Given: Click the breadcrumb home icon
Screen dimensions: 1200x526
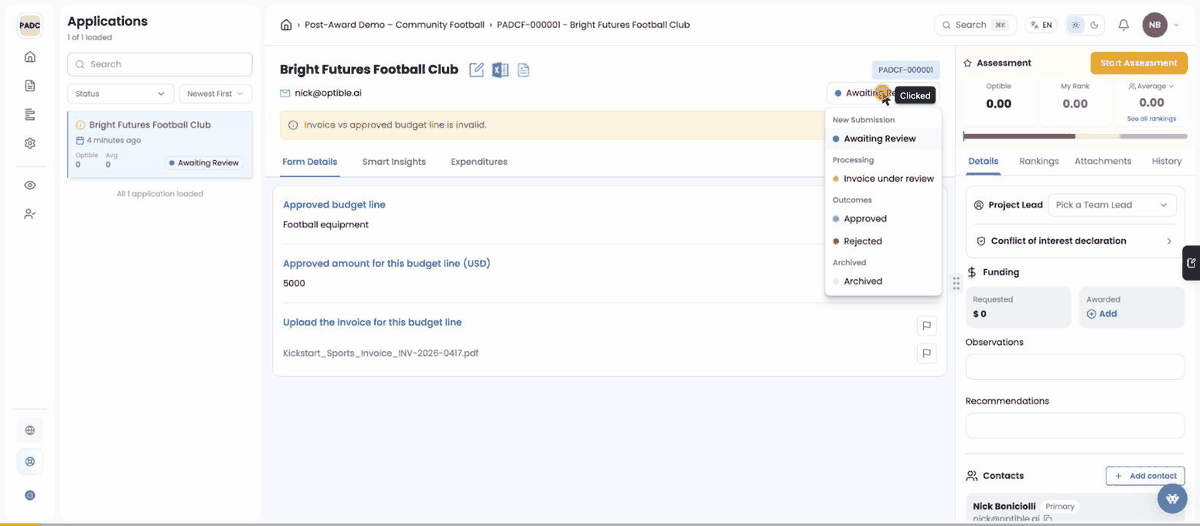Looking at the screenshot, I should point(286,25).
